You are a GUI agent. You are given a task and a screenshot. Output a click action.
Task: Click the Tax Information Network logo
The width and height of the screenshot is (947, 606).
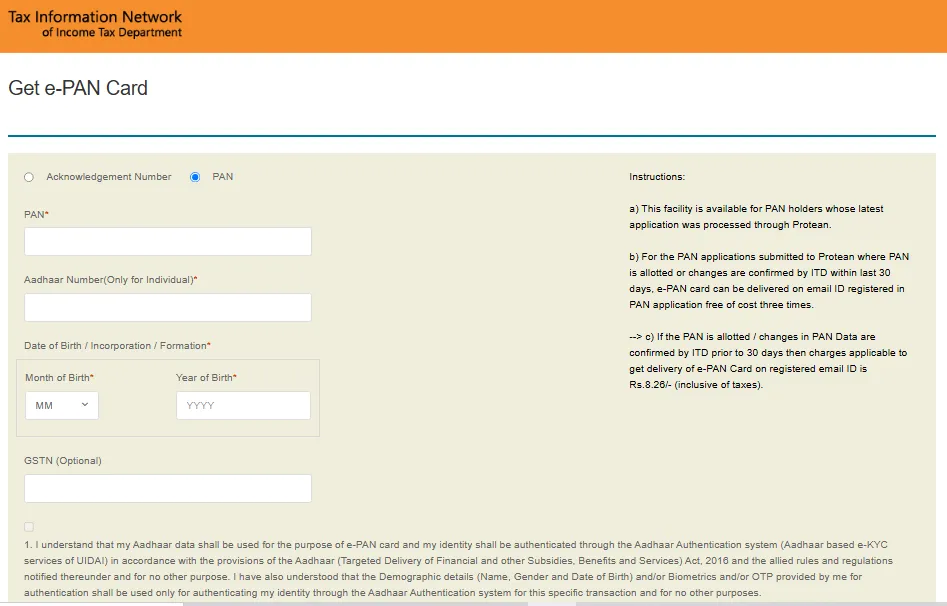click(x=96, y=25)
